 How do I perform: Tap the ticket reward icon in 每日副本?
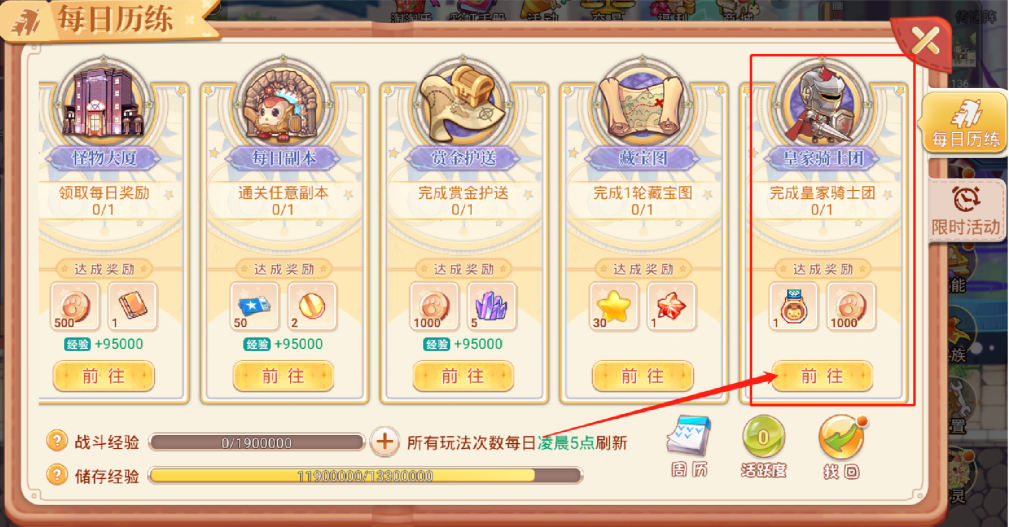255,306
